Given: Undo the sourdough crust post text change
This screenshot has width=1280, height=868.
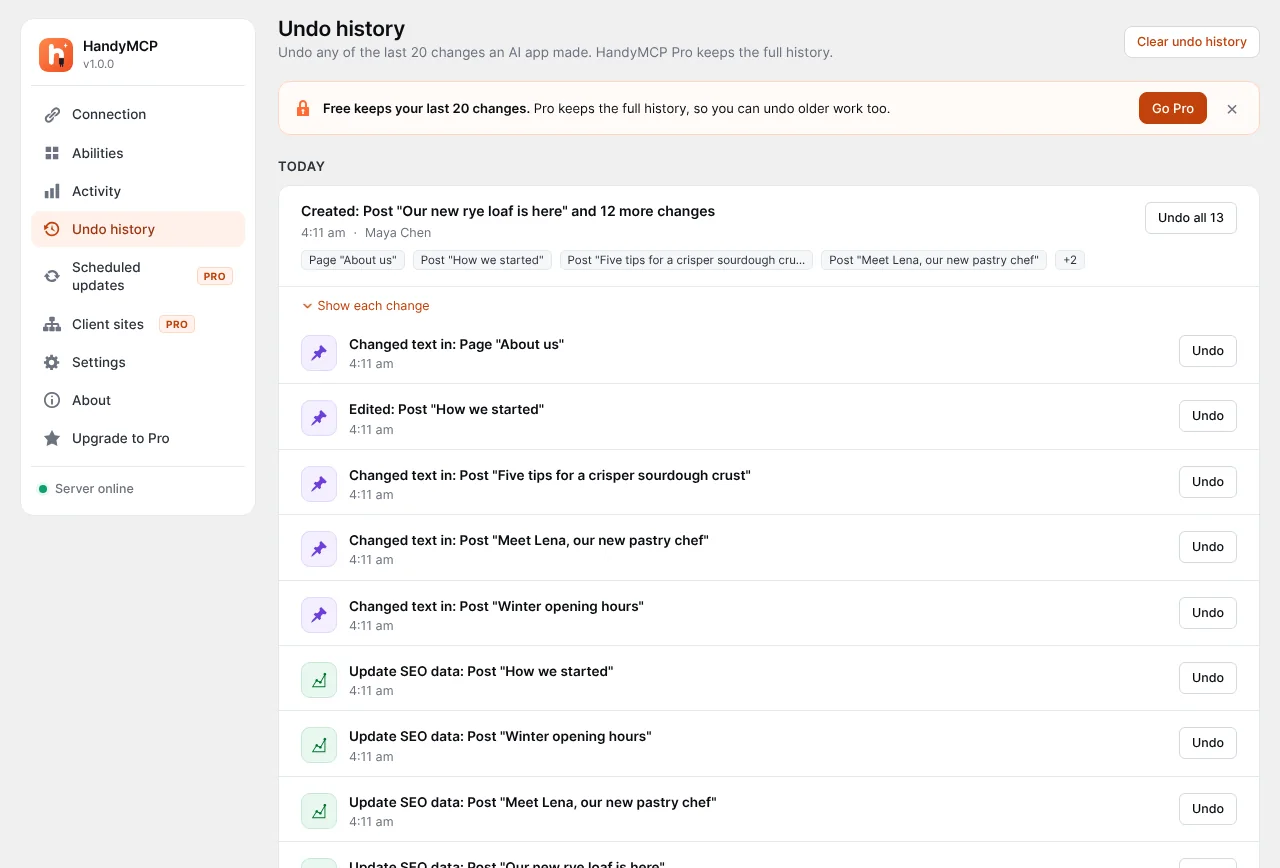Looking at the screenshot, I should pos(1208,482).
